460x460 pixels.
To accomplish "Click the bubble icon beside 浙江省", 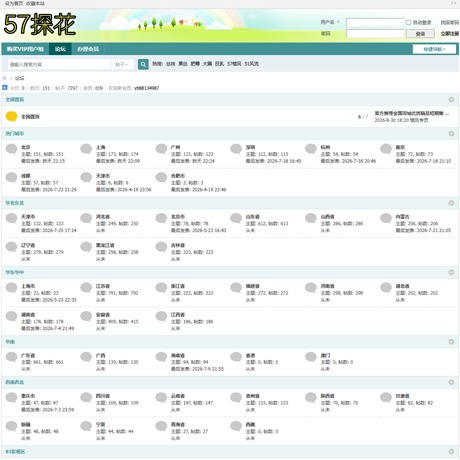I will [161, 288].
